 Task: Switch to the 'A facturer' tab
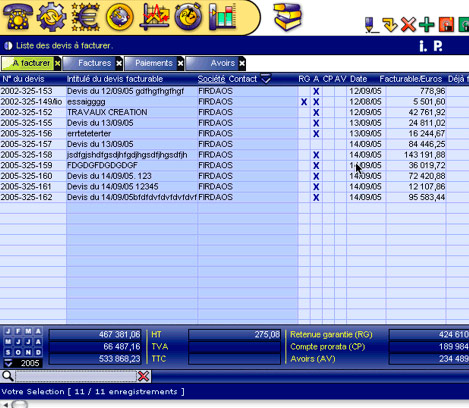point(27,63)
